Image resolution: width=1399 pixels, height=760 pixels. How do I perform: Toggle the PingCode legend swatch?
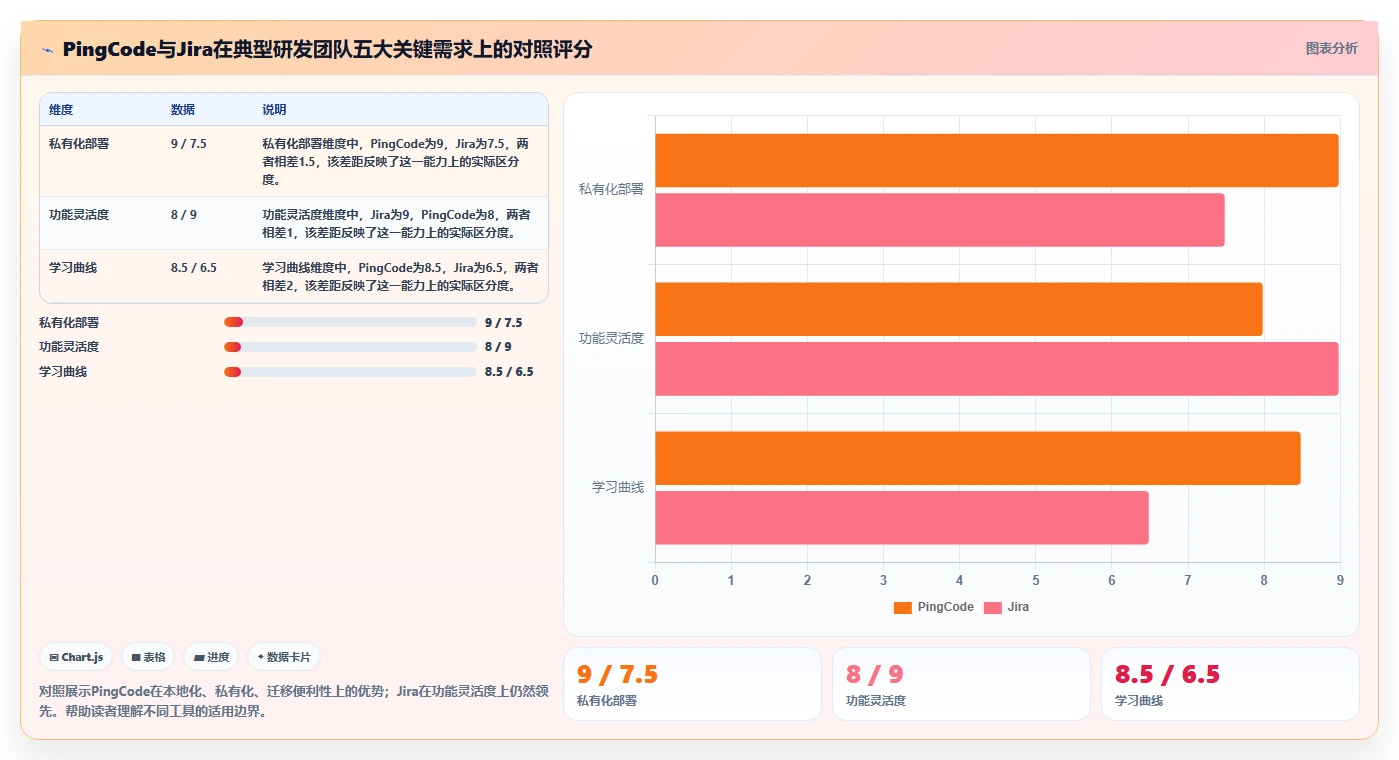pos(902,607)
